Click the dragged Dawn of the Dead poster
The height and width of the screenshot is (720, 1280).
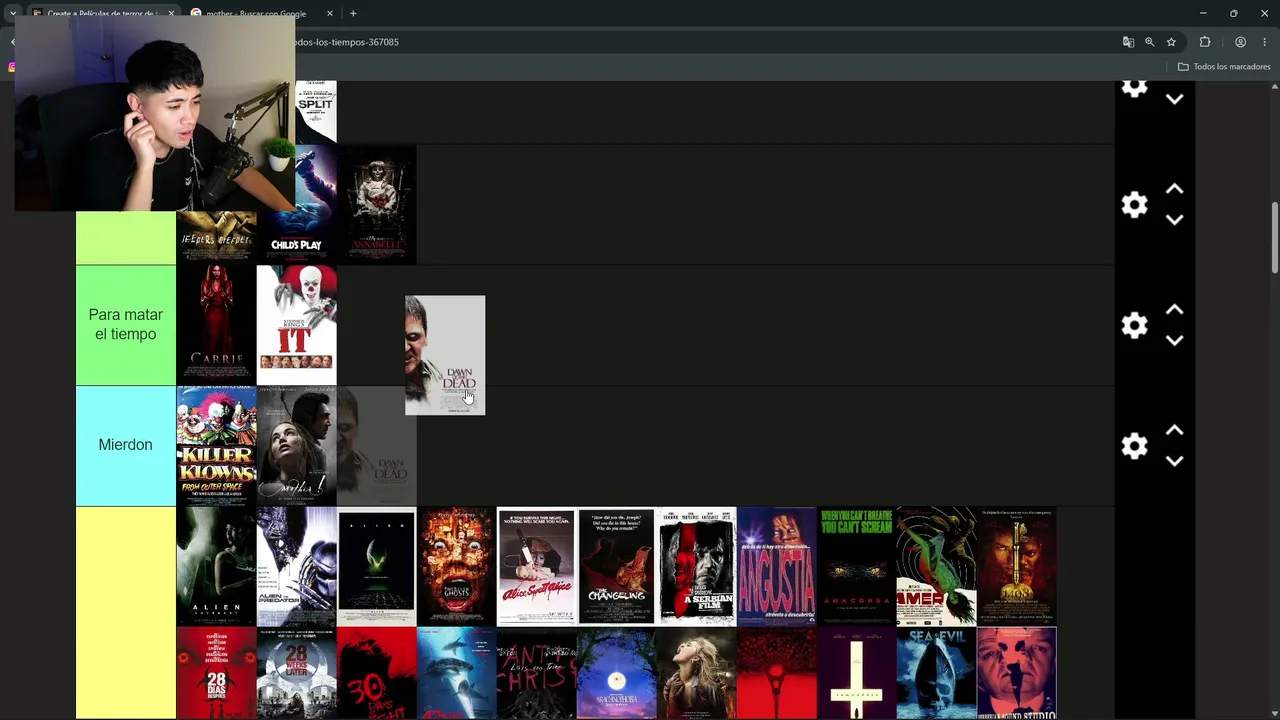tap(445, 355)
